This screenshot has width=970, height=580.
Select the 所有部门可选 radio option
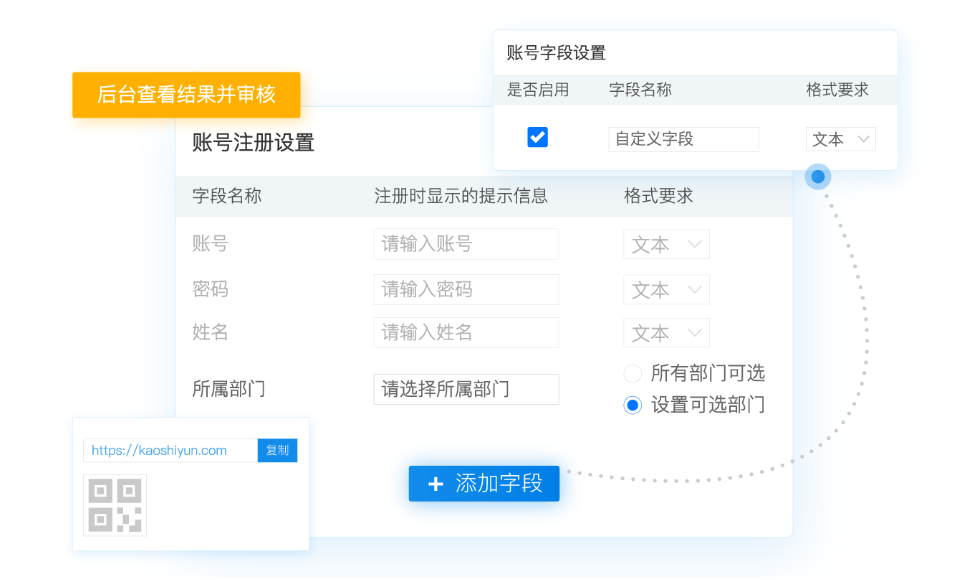[632, 374]
